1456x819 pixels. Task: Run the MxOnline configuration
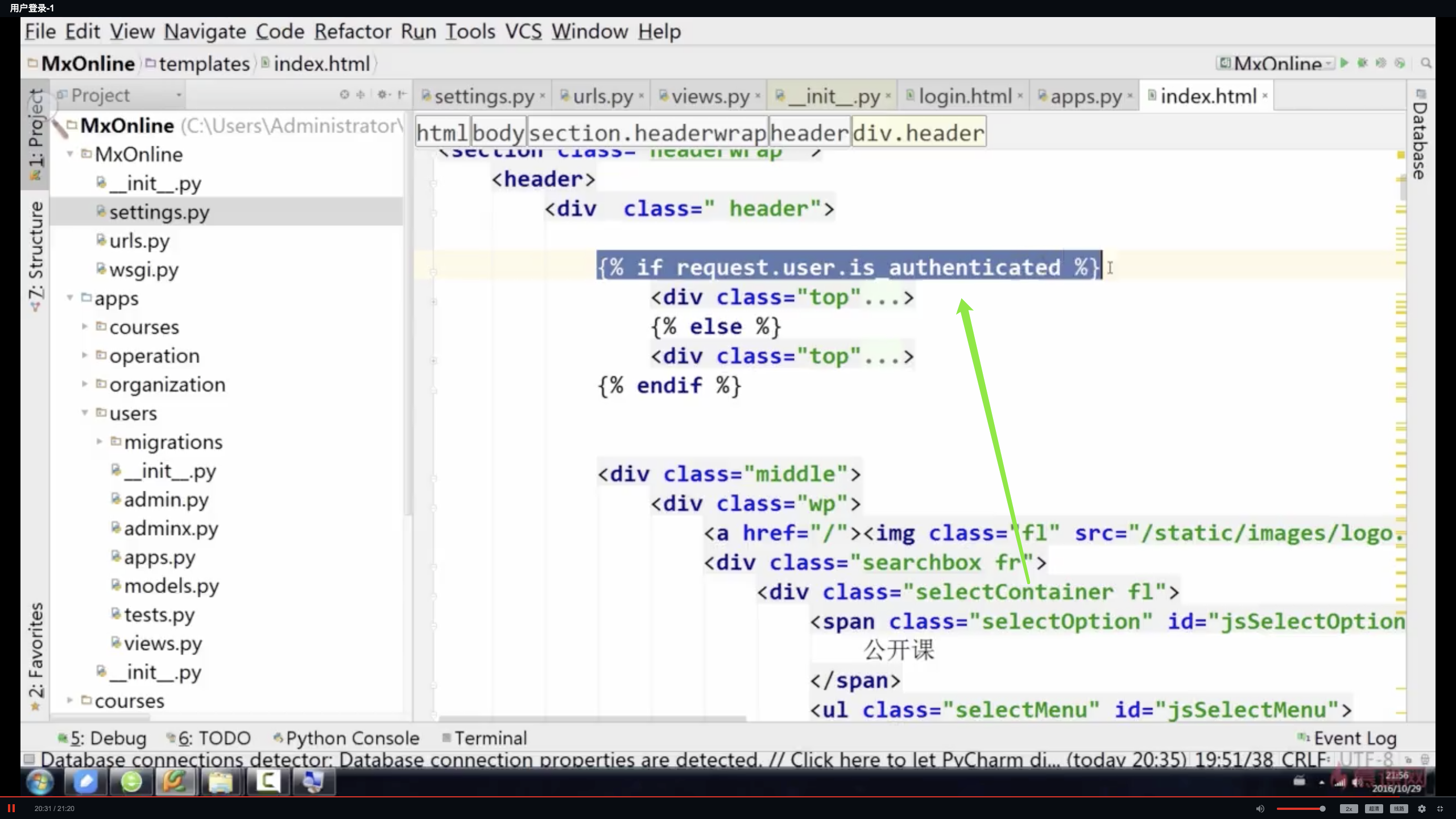tap(1345, 63)
